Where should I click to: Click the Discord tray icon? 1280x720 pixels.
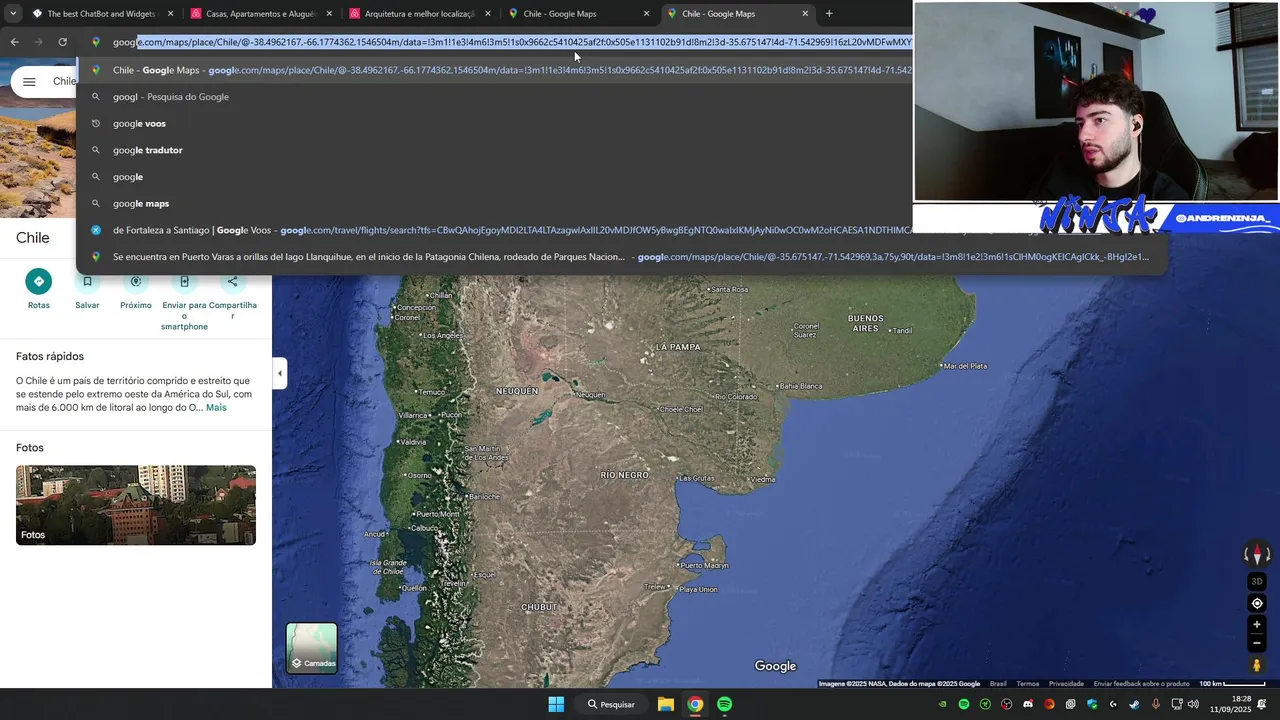pyautogui.click(x=1028, y=704)
